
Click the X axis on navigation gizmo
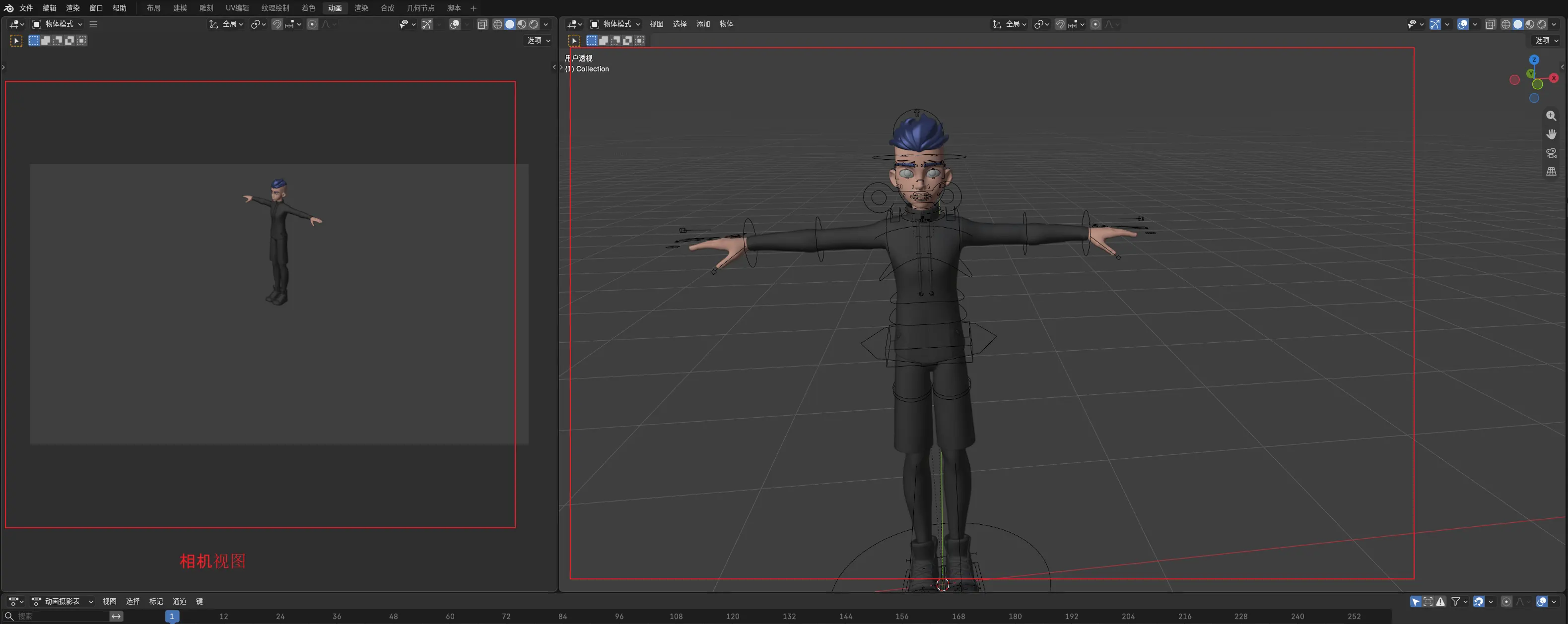[x=1554, y=78]
